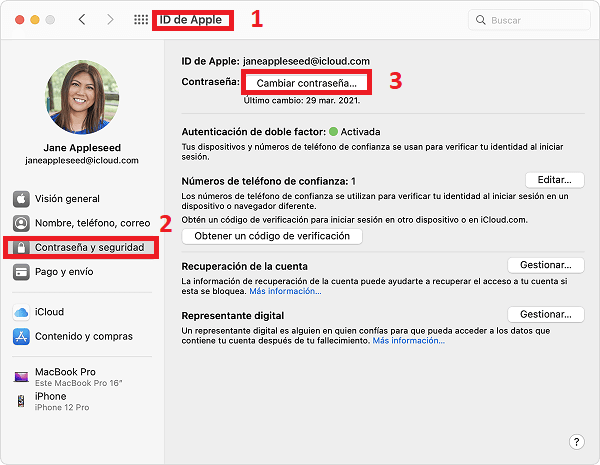
Task: Click the Último cambio: 29 mar. 2021 text
Action: pyautogui.click(x=302, y=101)
